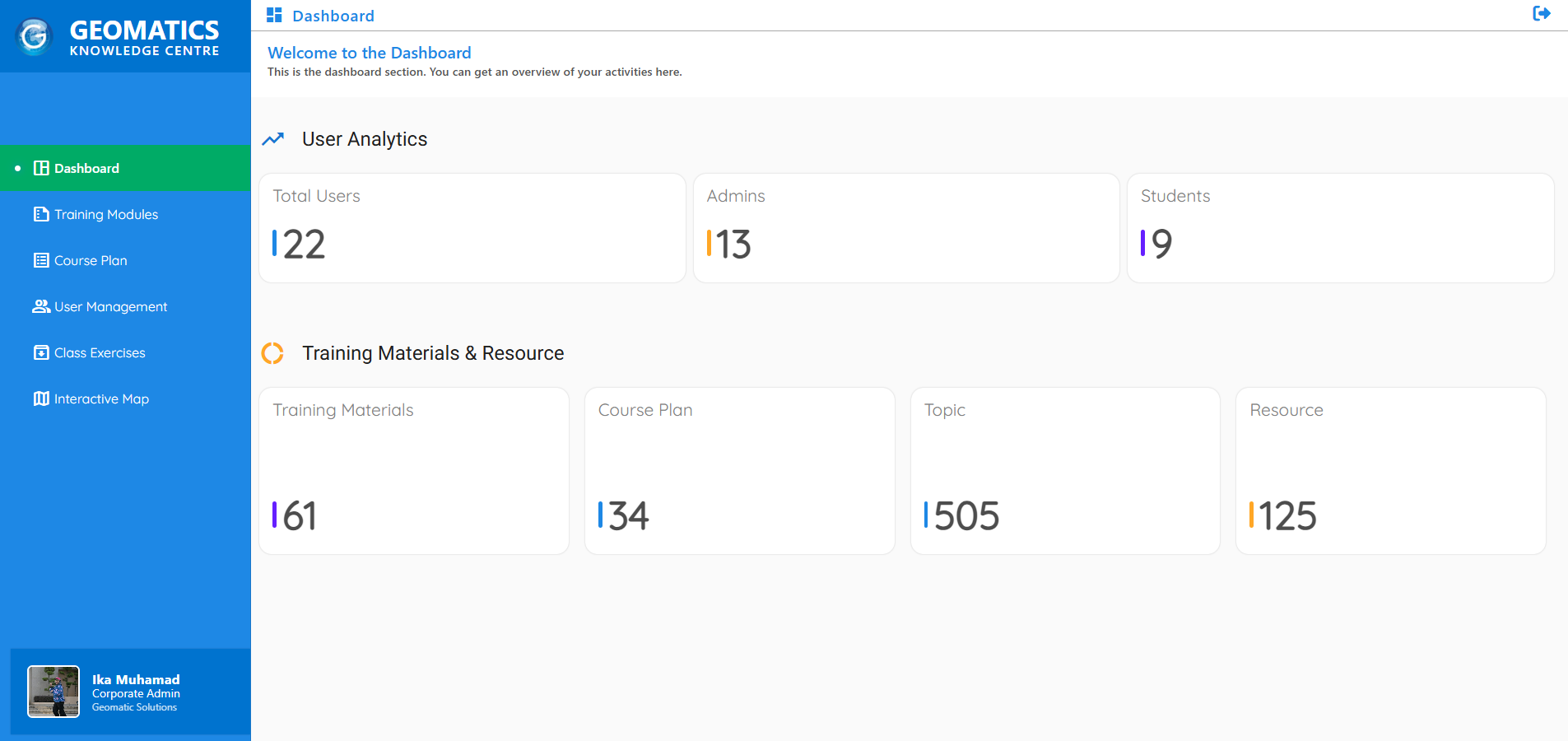Open Training Modules from the sidebar
The image size is (1568, 741).
point(106,214)
